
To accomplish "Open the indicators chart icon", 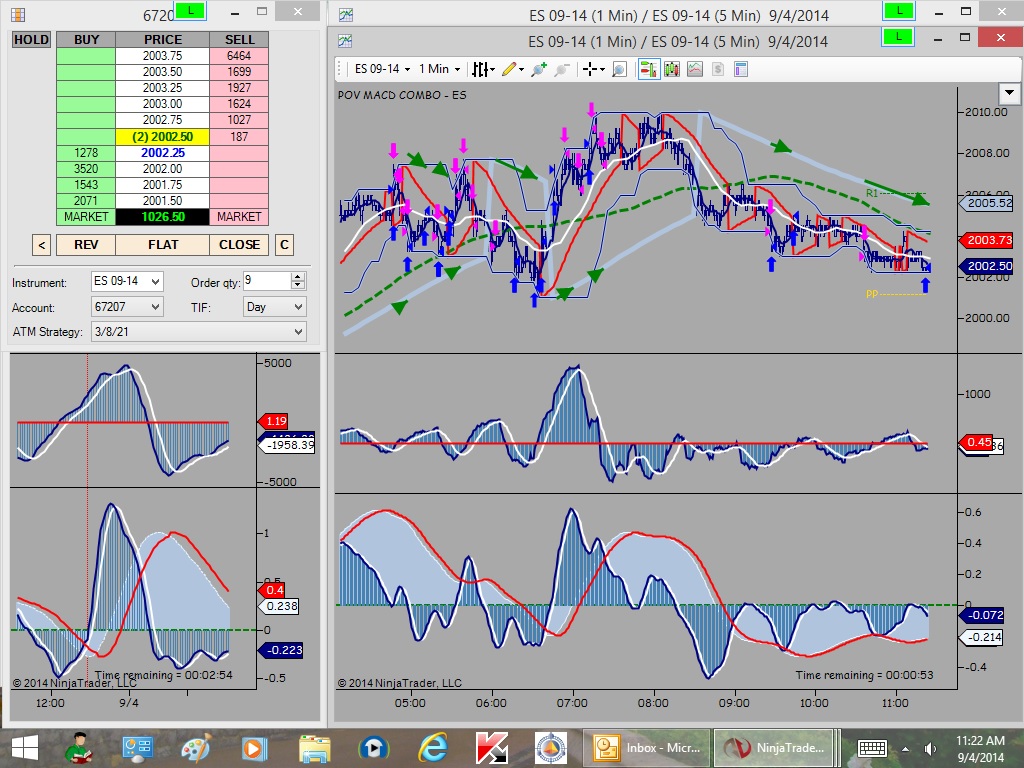I will coord(695,69).
